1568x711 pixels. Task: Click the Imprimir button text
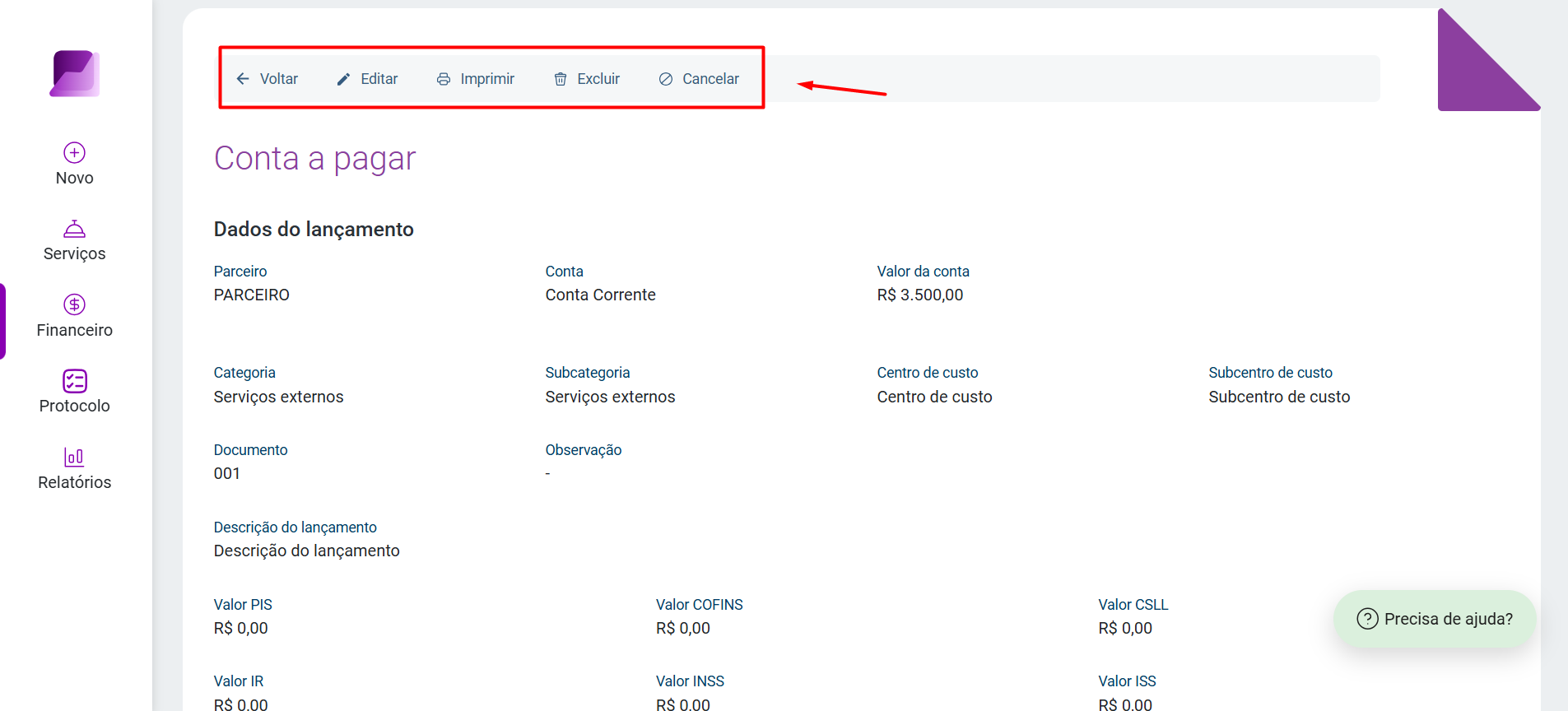click(x=487, y=79)
